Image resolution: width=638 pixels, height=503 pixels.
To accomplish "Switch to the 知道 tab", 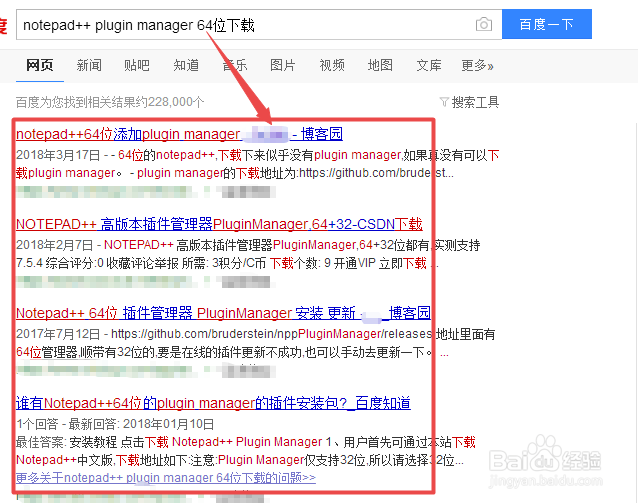I will click(x=186, y=65).
